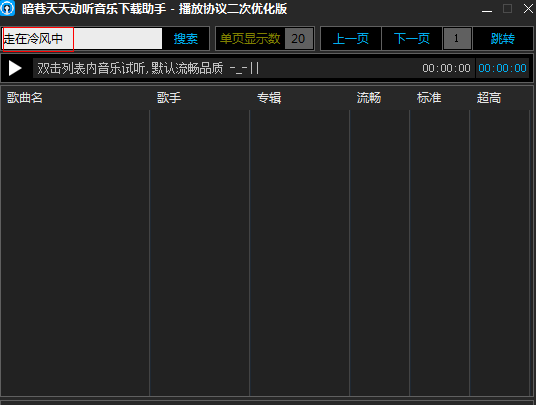This screenshot has width=536, height=405.
Task: Click the play triangle button
Action: [15, 68]
